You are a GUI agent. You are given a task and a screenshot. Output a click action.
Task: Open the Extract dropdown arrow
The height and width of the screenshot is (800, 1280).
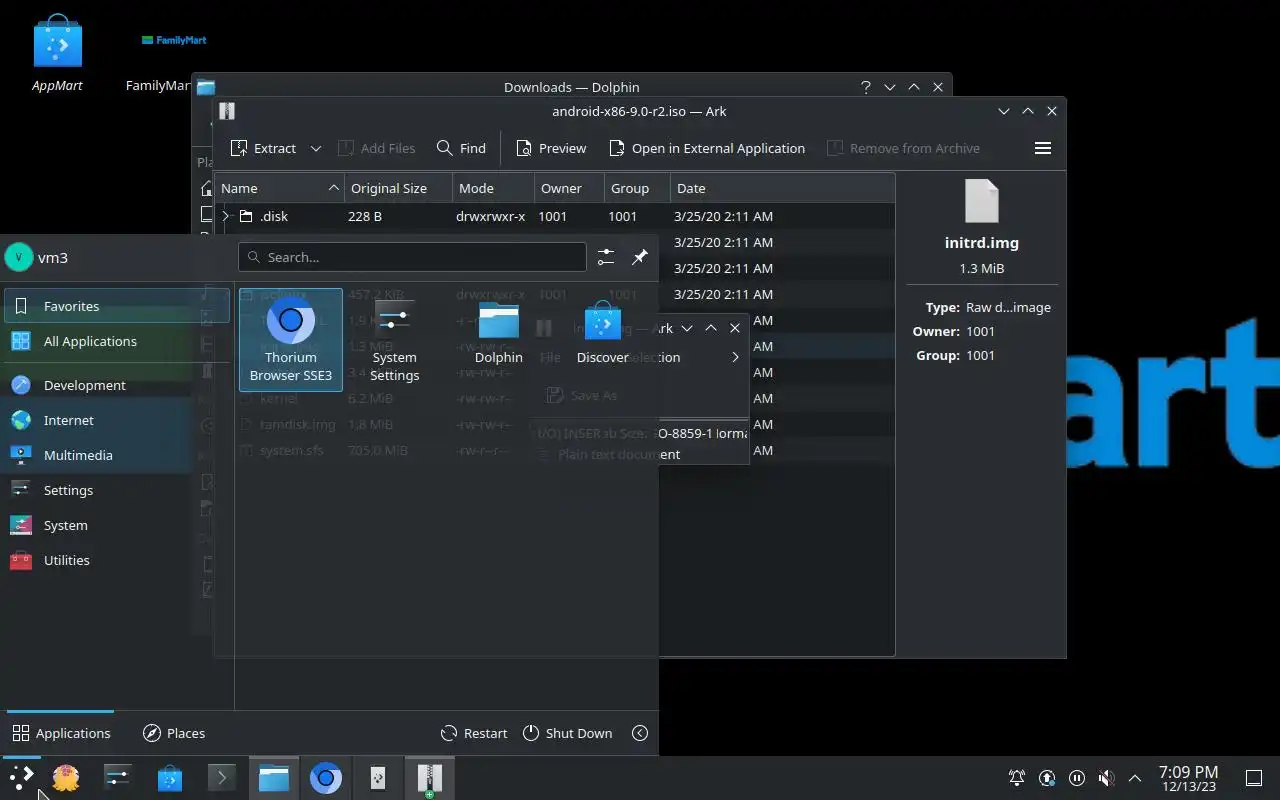click(316, 148)
